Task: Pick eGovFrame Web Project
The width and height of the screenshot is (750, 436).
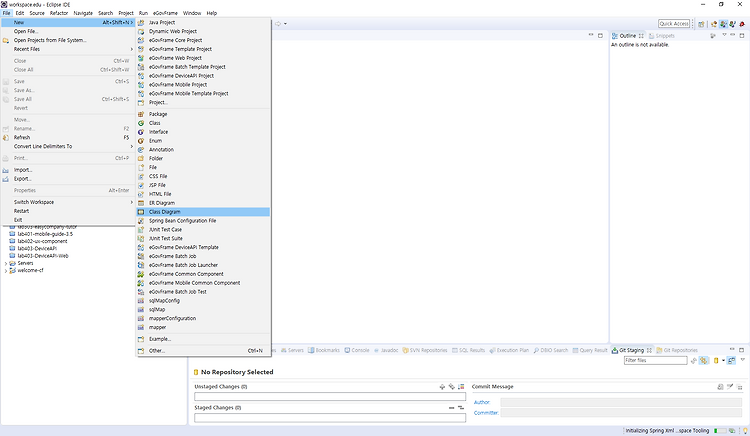Action: (203, 58)
